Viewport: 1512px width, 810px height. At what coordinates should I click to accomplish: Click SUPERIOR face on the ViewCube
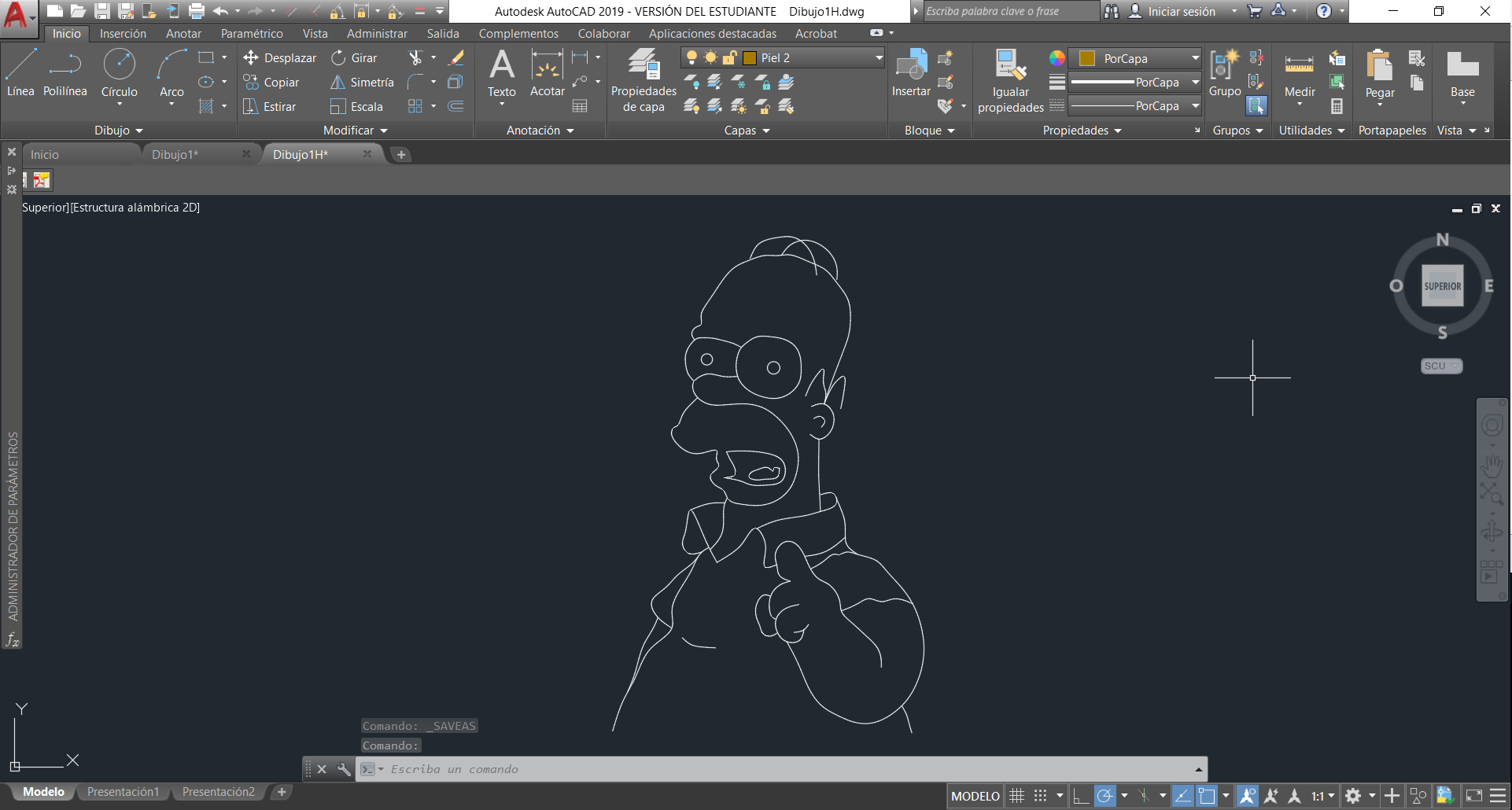click(x=1442, y=286)
